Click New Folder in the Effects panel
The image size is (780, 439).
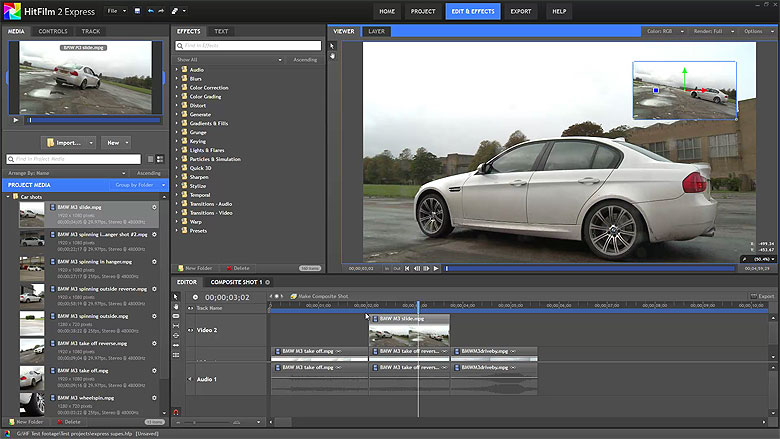pos(198,268)
